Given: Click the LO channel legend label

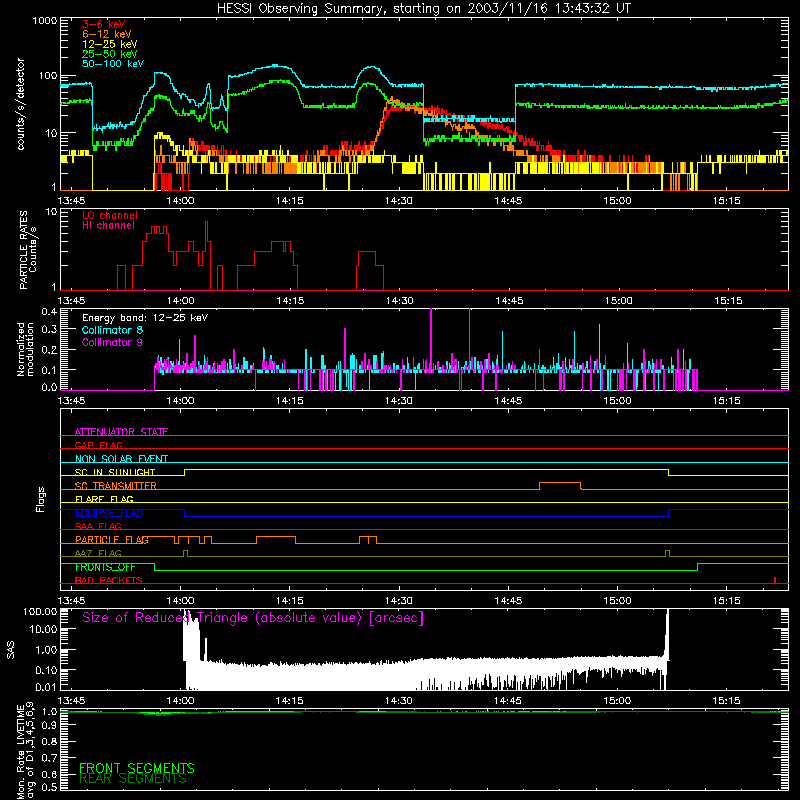Looking at the screenshot, I should pos(110,215).
